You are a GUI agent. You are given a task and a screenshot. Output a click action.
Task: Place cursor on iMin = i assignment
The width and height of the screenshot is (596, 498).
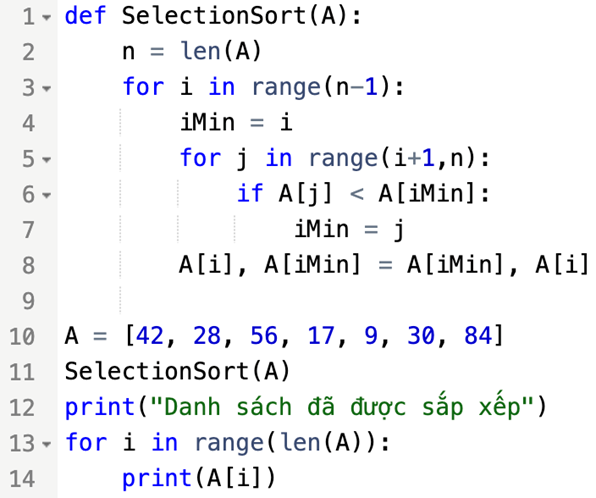point(236,122)
